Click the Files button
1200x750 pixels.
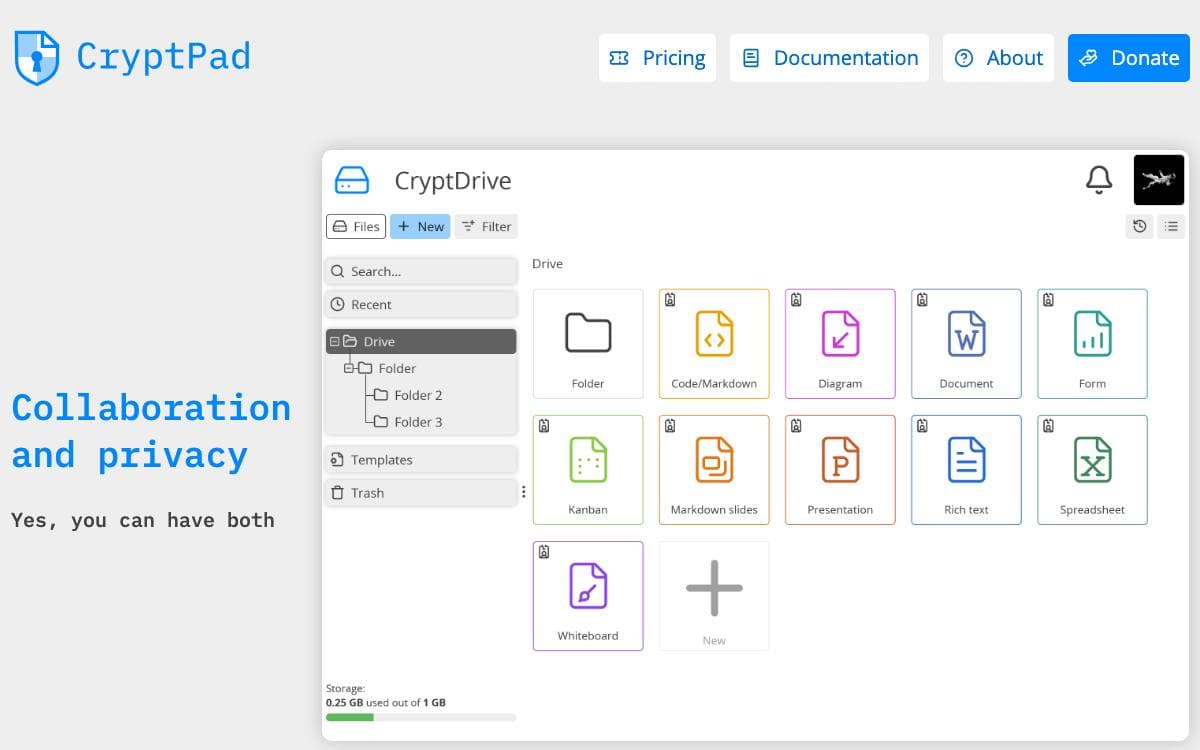coord(356,227)
